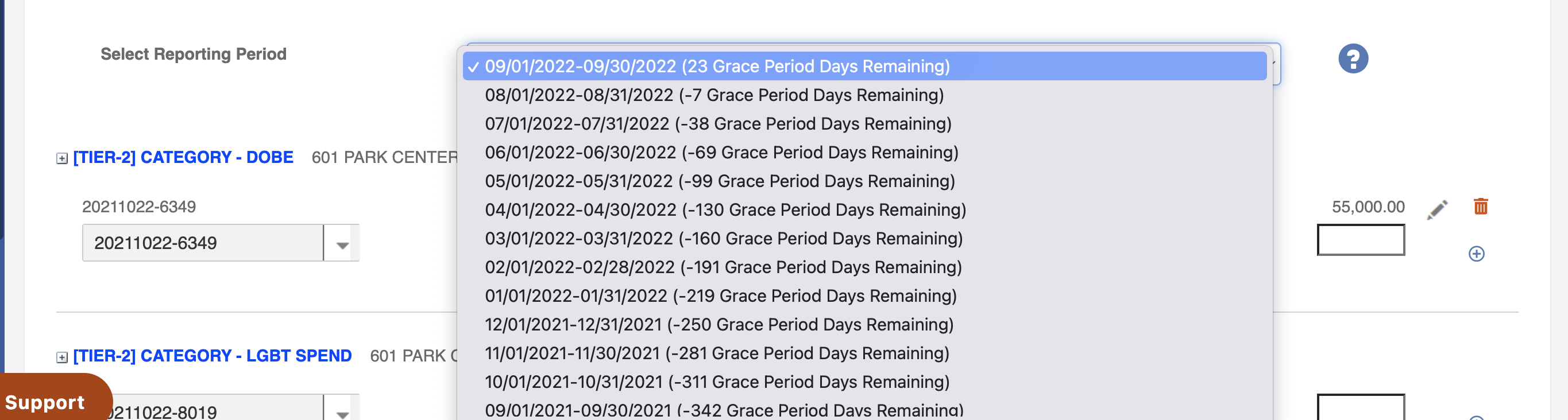Open the 20211022-6349 dropdown arrow

[x=342, y=243]
